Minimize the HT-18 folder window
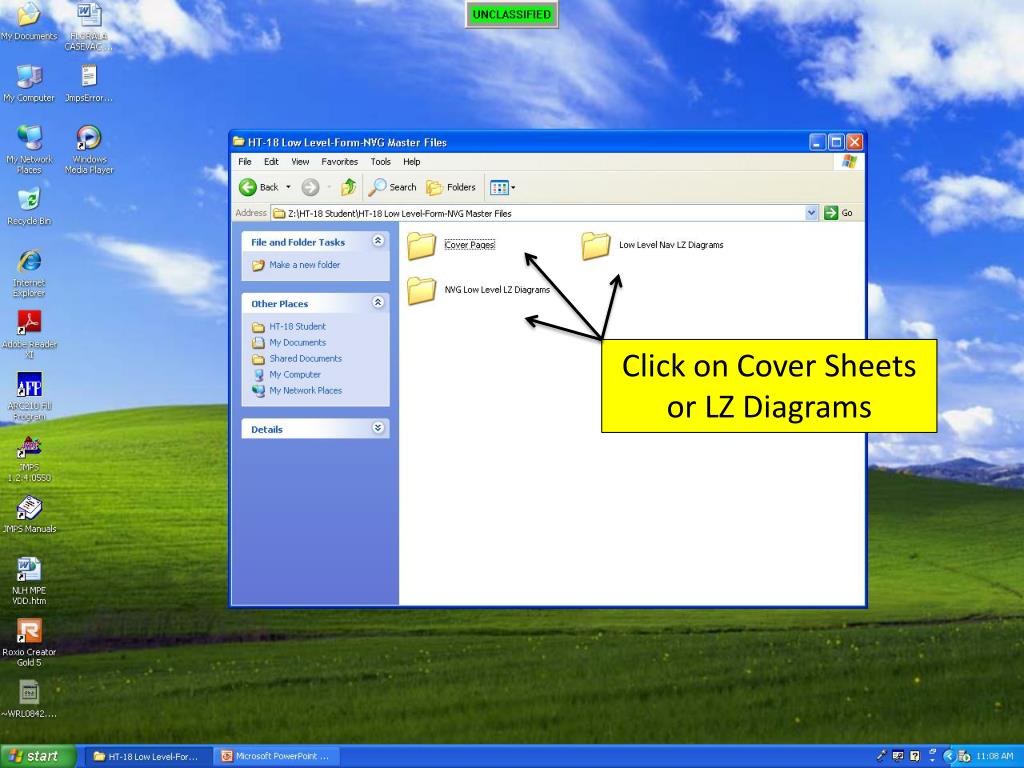 pyautogui.click(x=818, y=142)
